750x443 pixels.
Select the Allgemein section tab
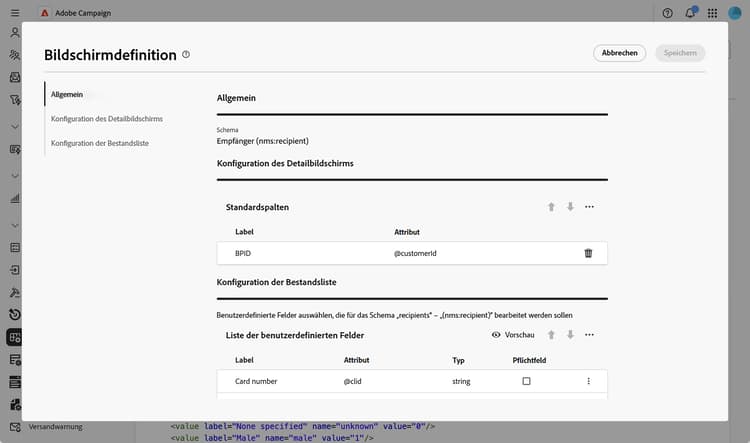(67, 94)
